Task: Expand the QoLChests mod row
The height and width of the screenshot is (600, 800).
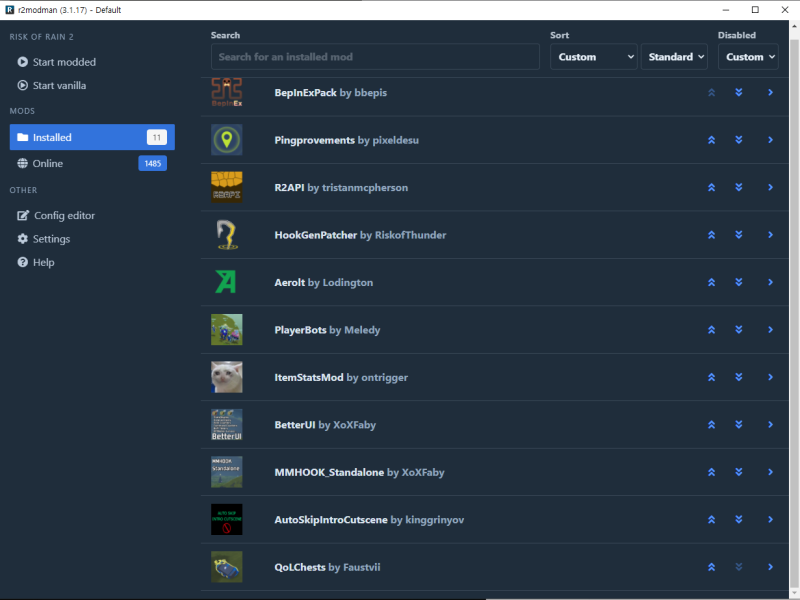Action: (770, 567)
